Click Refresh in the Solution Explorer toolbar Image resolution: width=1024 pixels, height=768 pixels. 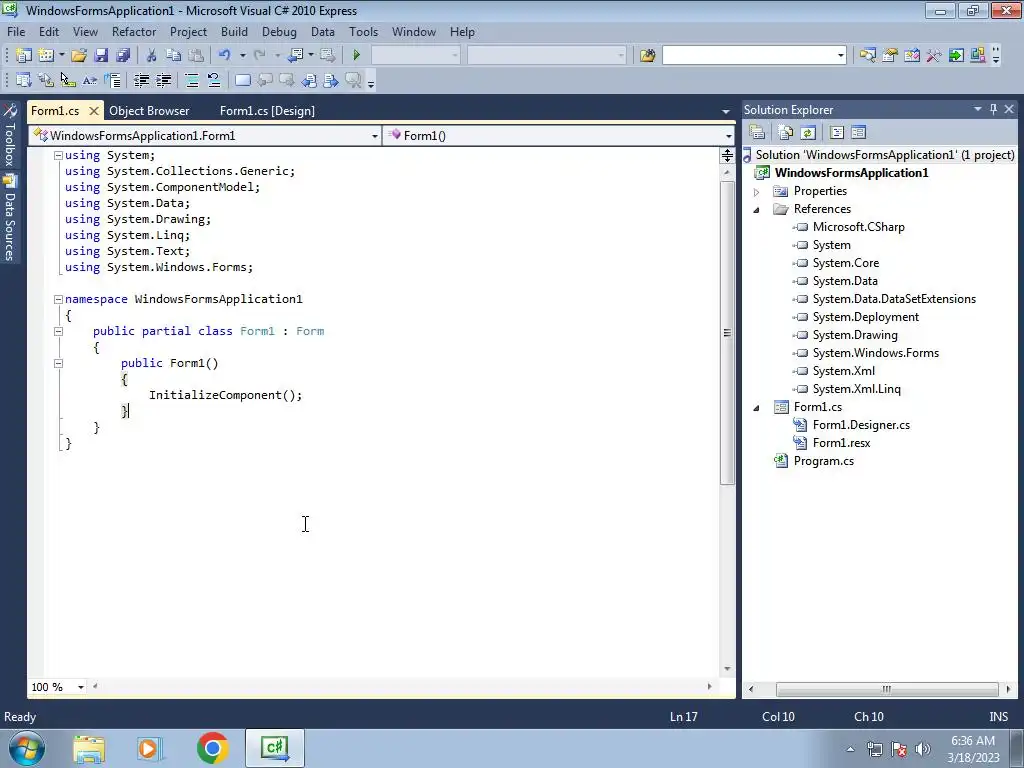click(808, 133)
